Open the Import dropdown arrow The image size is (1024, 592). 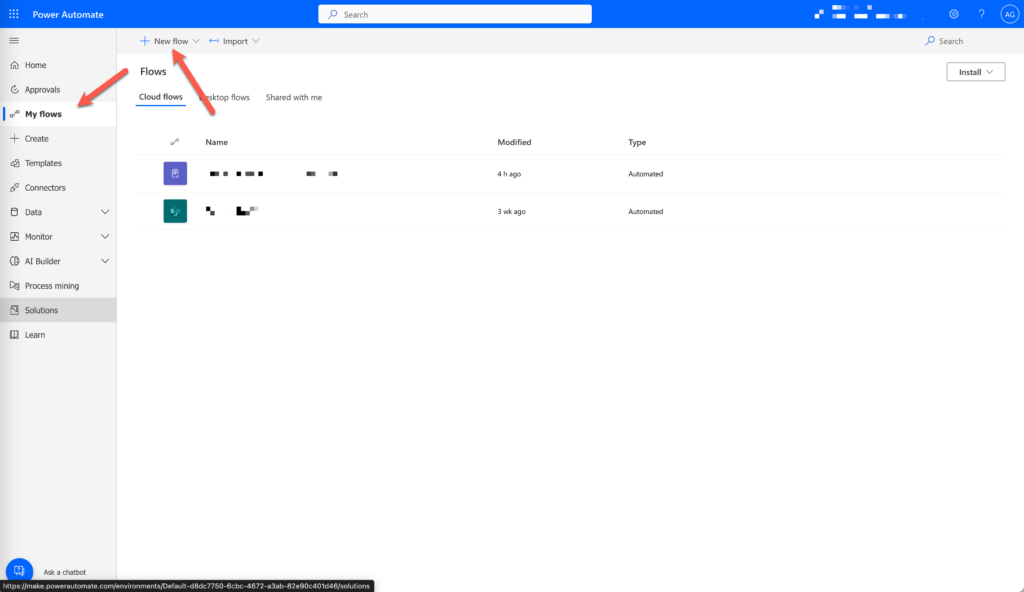coord(256,41)
